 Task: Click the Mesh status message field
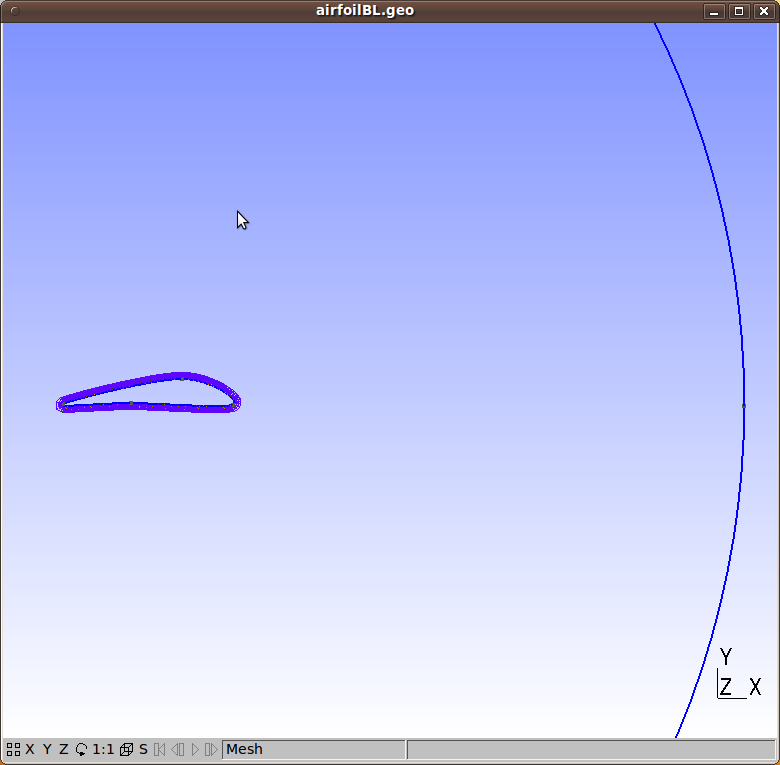pyautogui.click(x=314, y=750)
